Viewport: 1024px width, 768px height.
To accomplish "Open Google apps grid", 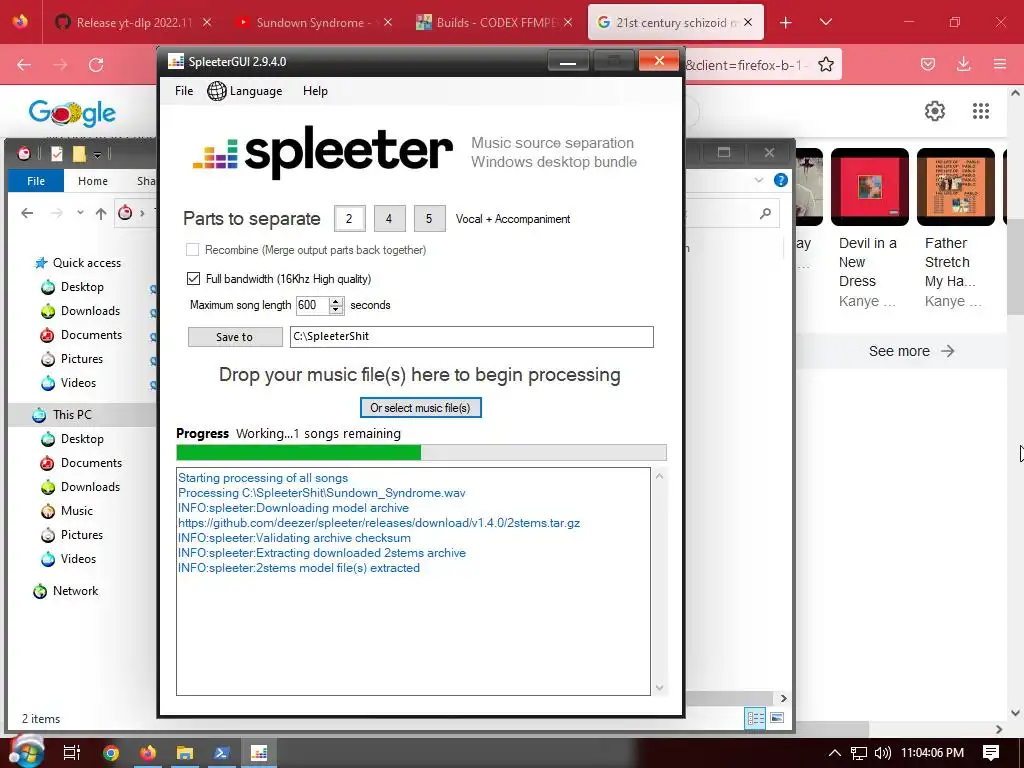I will [x=980, y=111].
